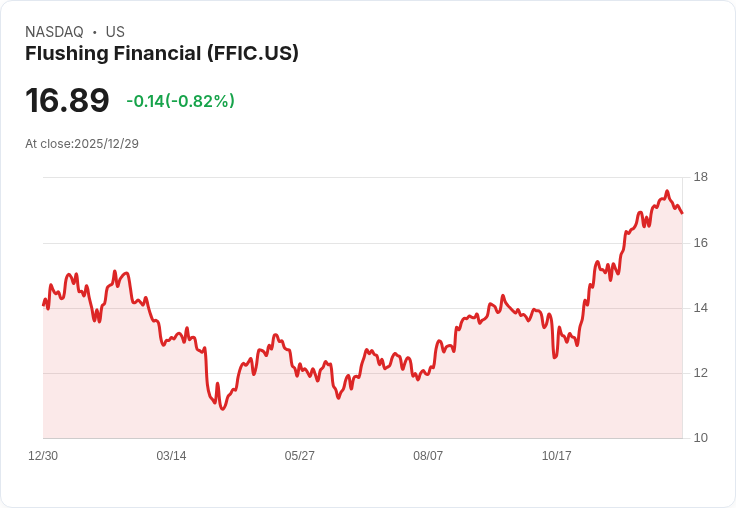Screen dimensions: 736x508
Task: Select the 12/30 date on the time axis
Action: coord(43,456)
